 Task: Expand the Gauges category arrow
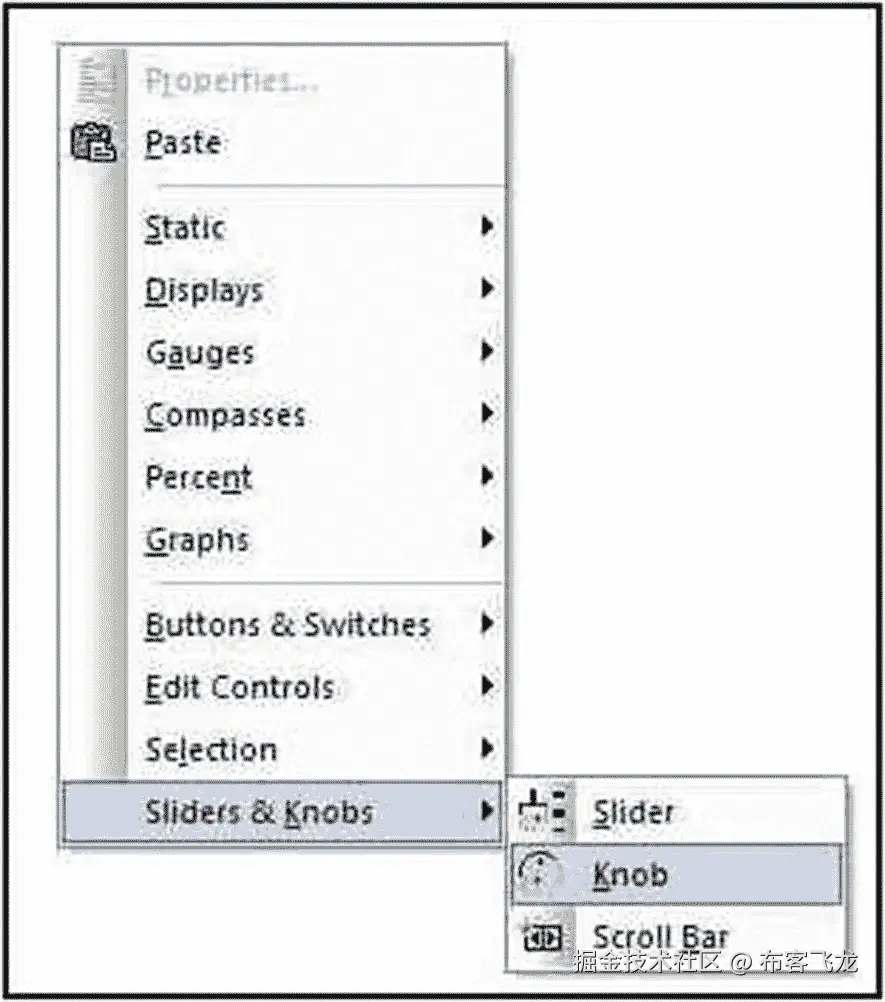[x=487, y=353]
